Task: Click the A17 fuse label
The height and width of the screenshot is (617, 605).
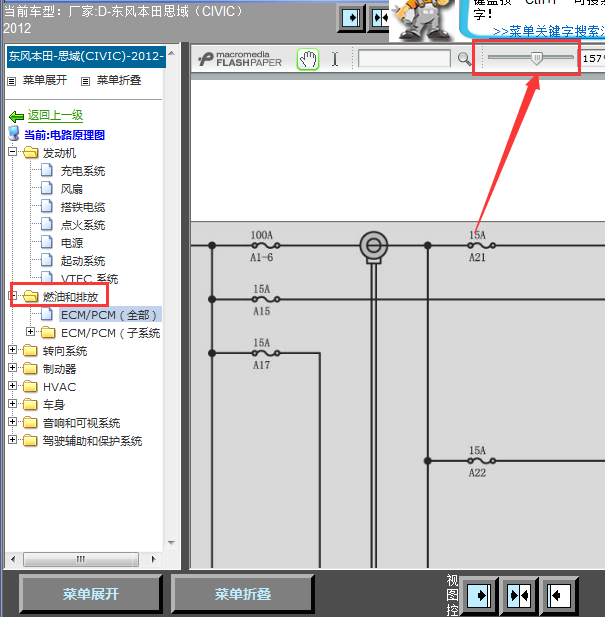Action: [262, 365]
